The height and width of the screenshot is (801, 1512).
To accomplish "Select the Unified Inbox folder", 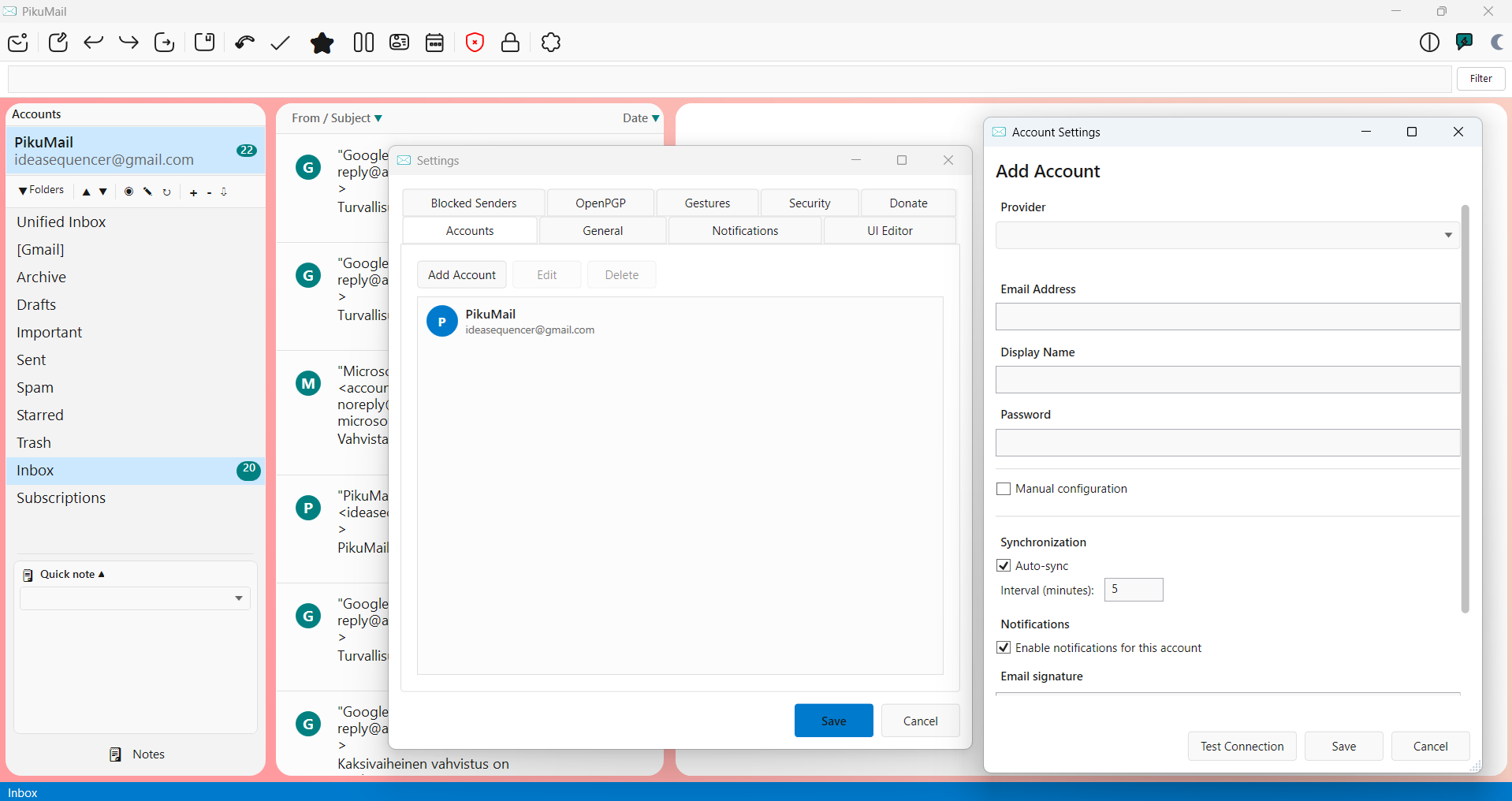I will pyautogui.click(x=135, y=222).
